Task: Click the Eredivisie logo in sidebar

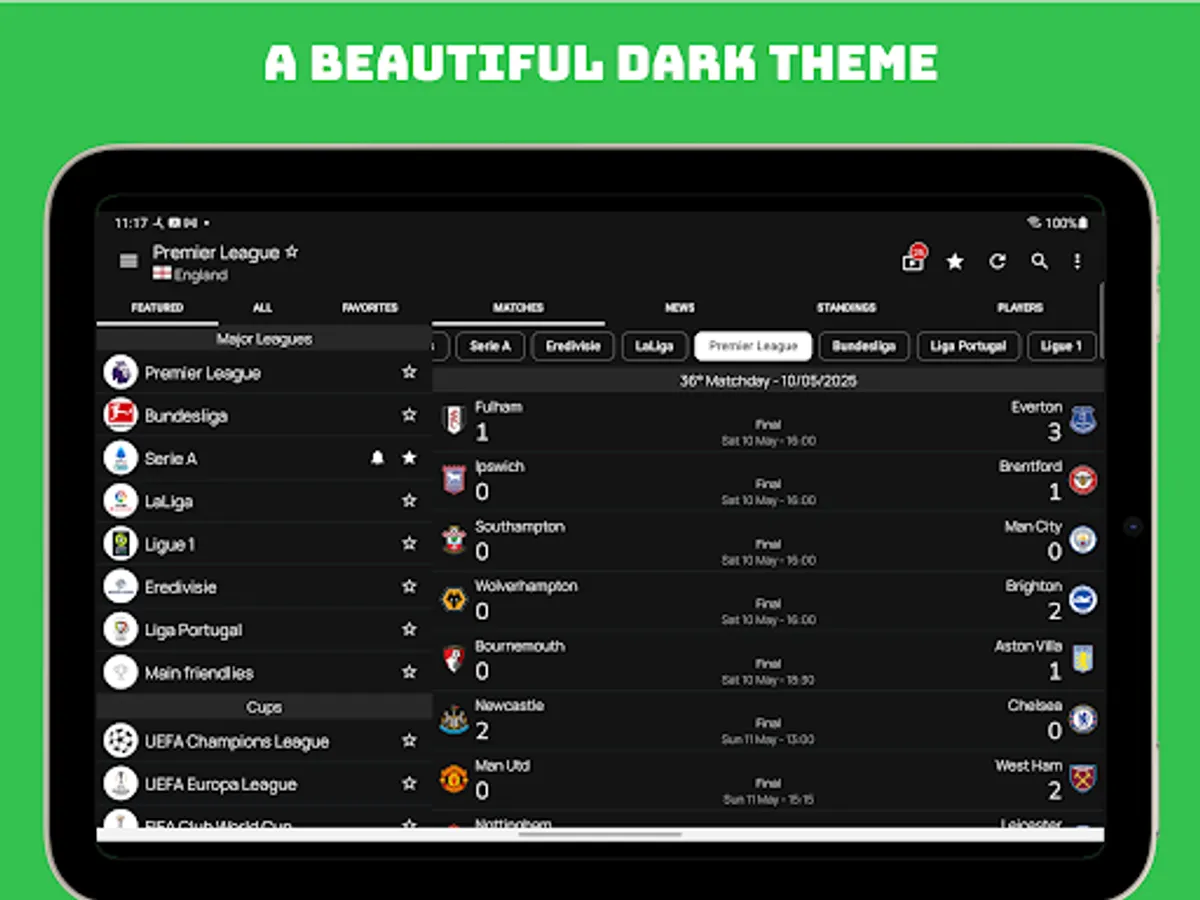Action: 120,586
